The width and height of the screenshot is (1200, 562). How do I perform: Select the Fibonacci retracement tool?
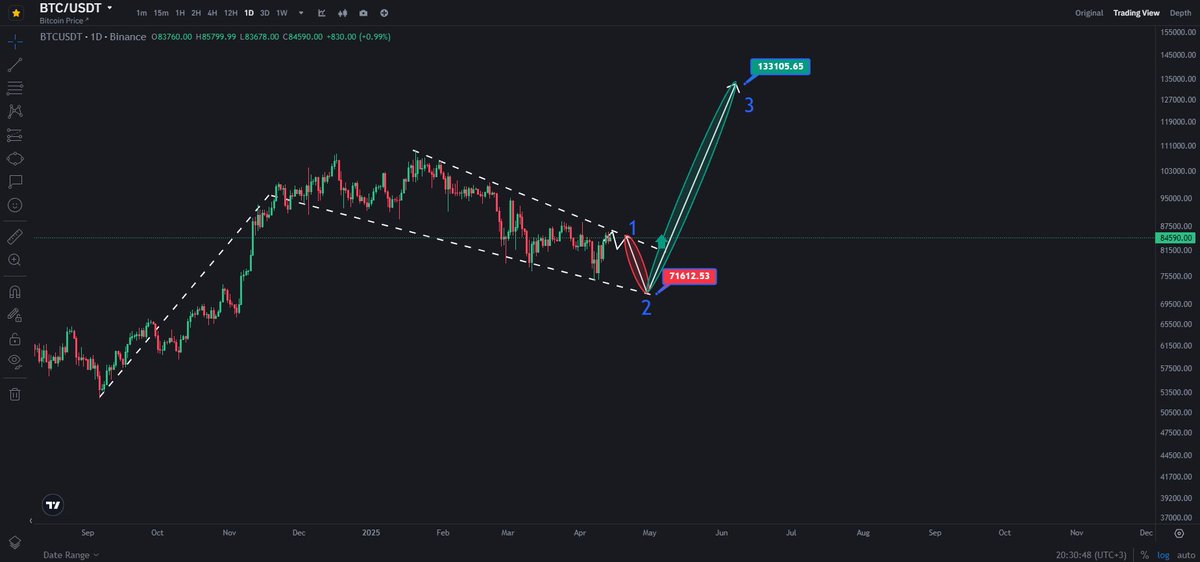pyautogui.click(x=15, y=89)
